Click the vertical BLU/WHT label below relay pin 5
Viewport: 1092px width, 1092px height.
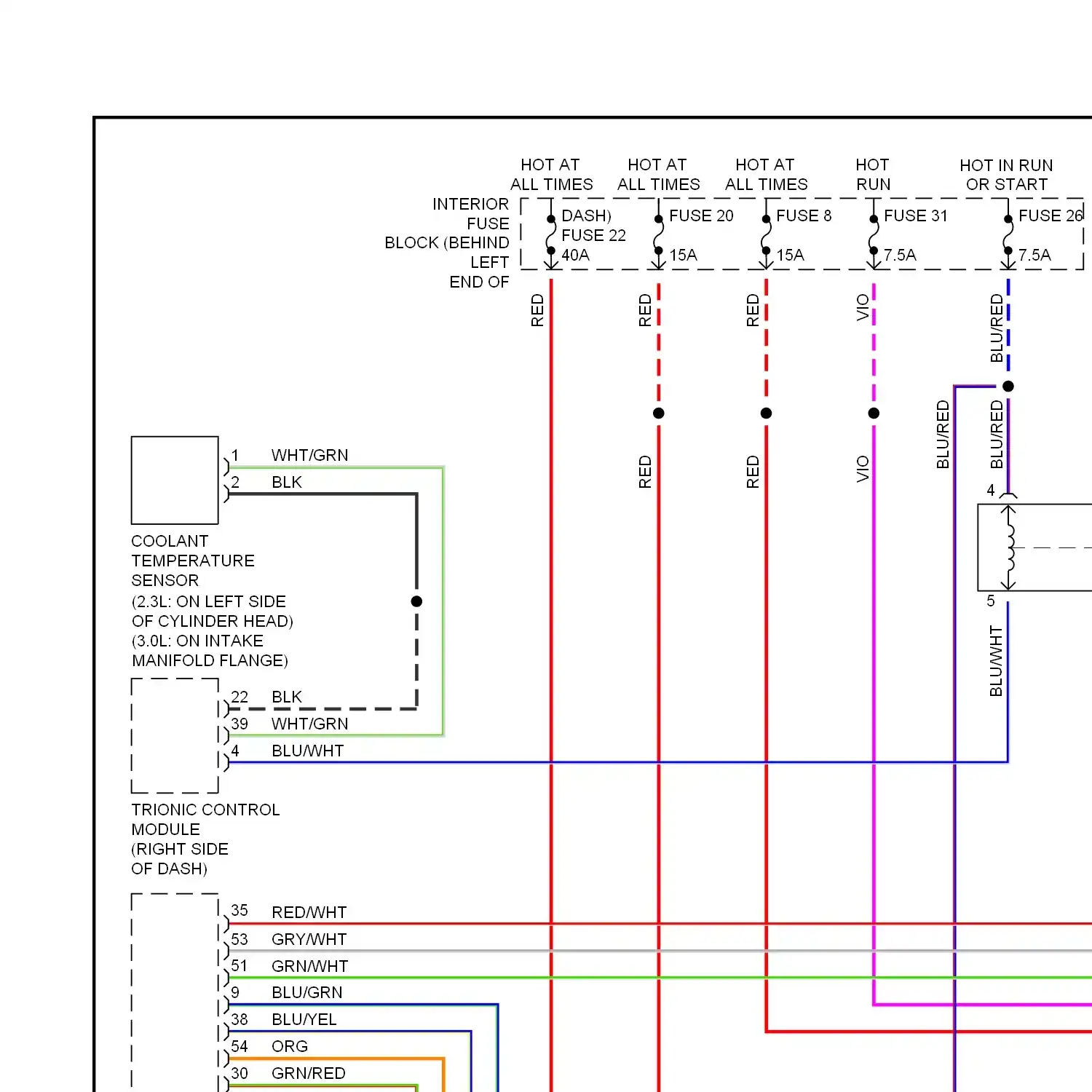(996, 661)
